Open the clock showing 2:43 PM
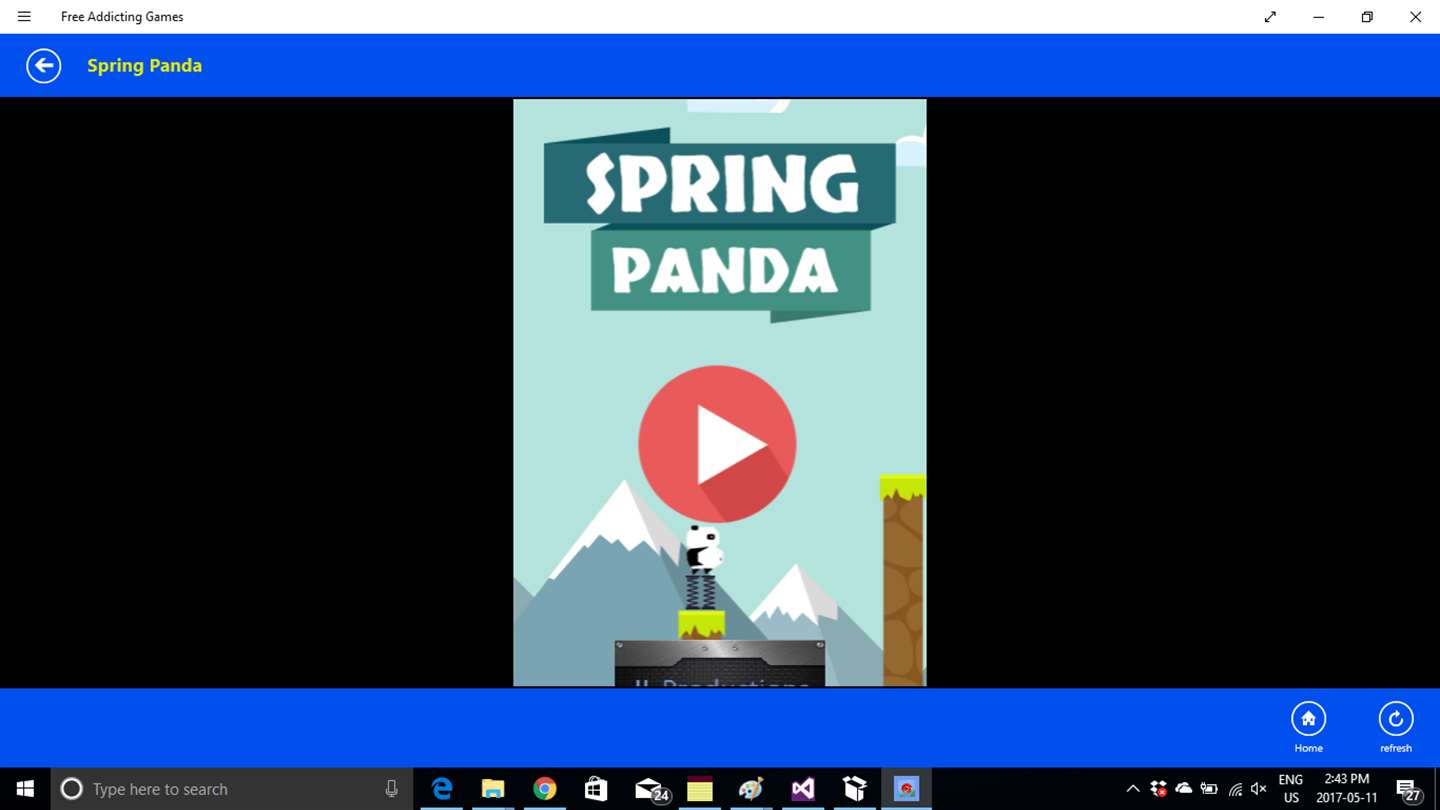 click(1347, 789)
